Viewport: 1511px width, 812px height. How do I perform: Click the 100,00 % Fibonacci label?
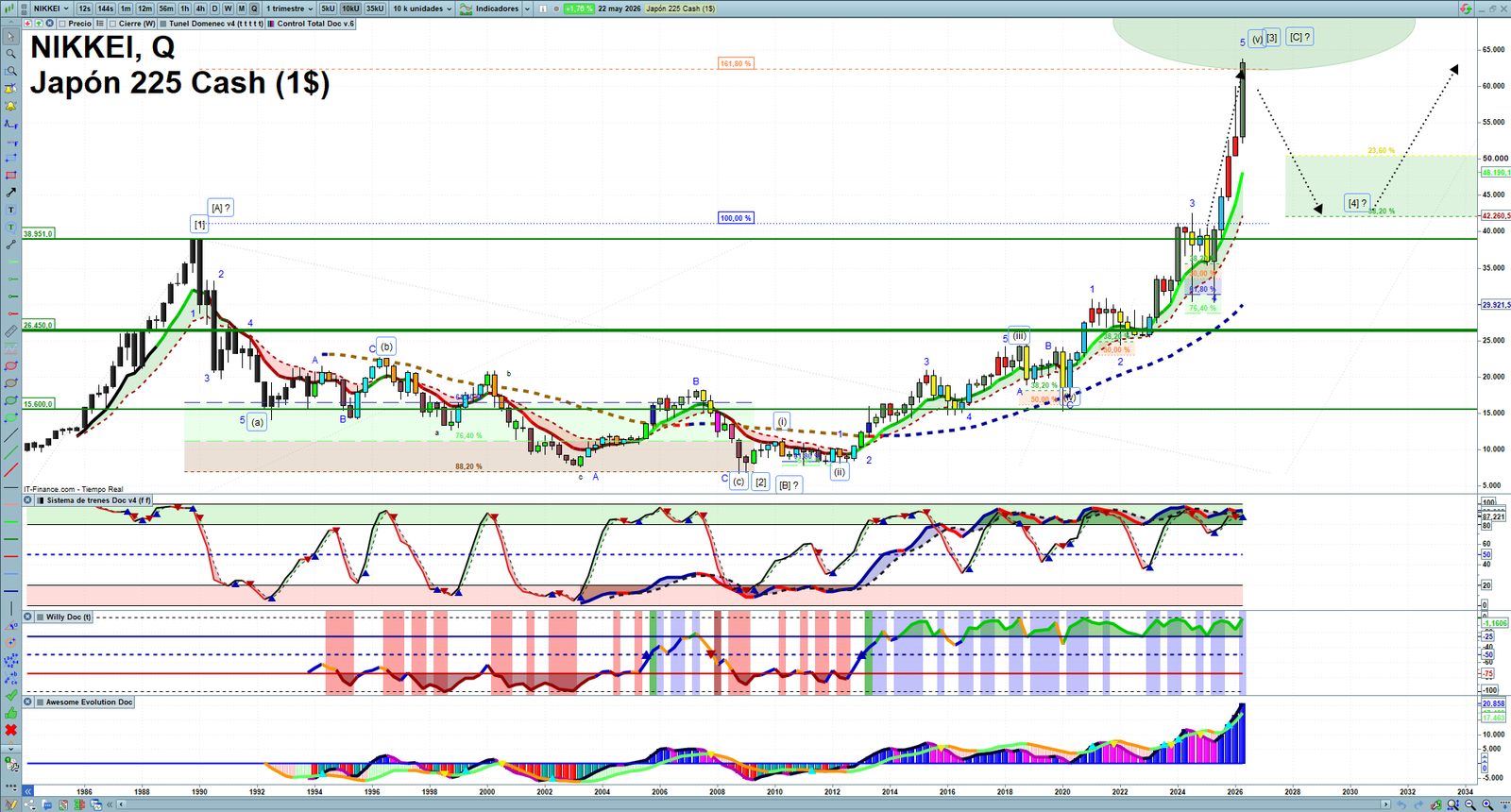736,218
